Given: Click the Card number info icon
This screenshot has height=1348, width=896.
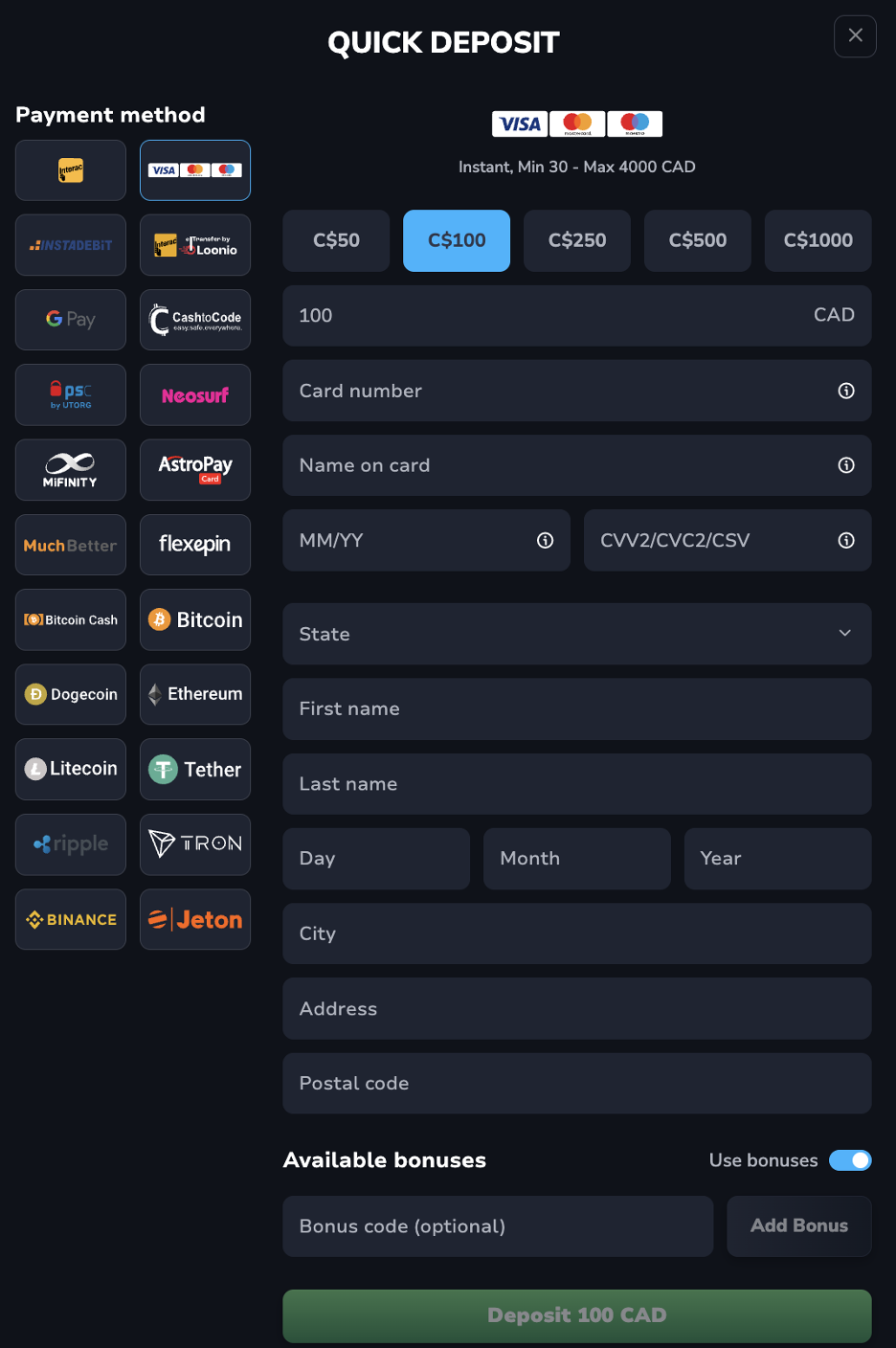Looking at the screenshot, I should point(846,391).
